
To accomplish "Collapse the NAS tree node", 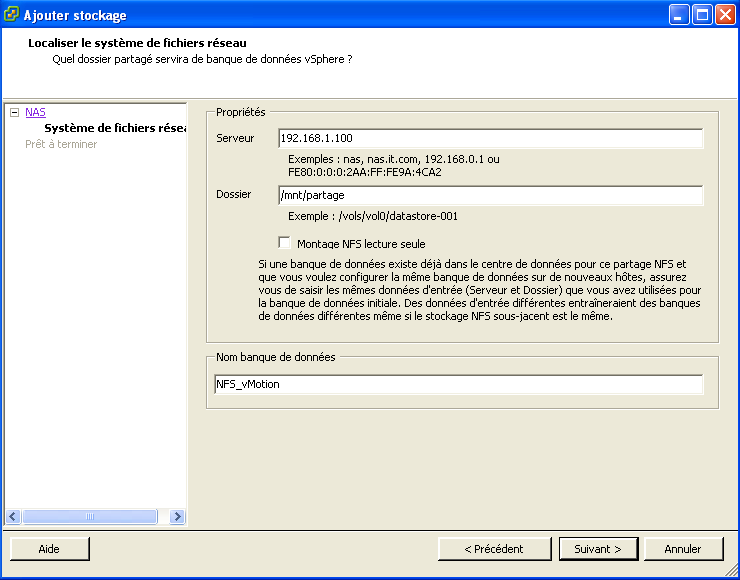I will coord(15,112).
